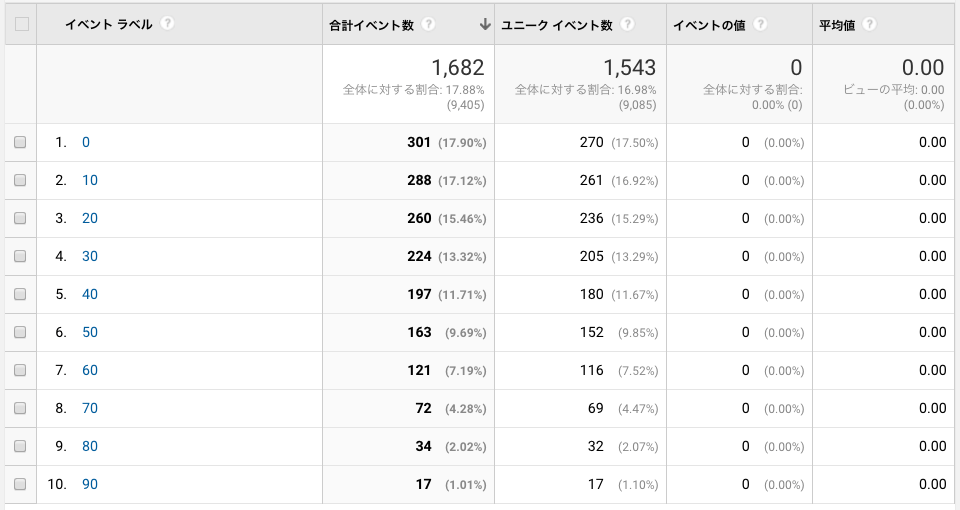Click help icon next to イベント ラベル
960x510 pixels.
(167, 23)
